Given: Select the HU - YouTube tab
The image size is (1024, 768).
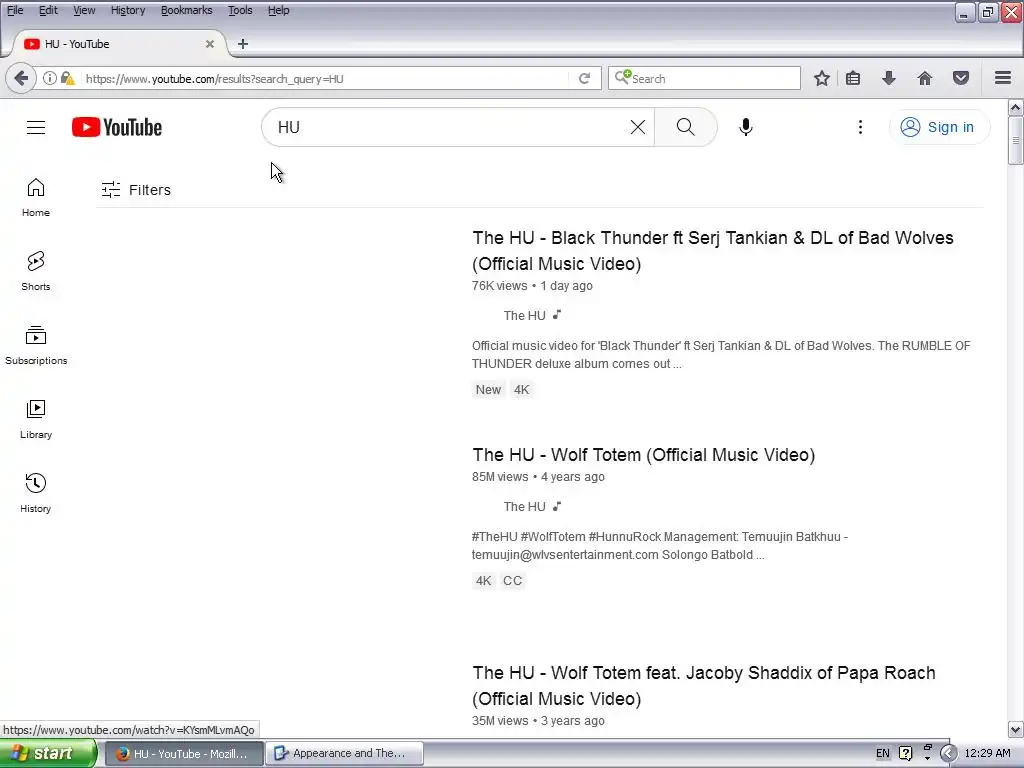Looking at the screenshot, I should (118, 44).
